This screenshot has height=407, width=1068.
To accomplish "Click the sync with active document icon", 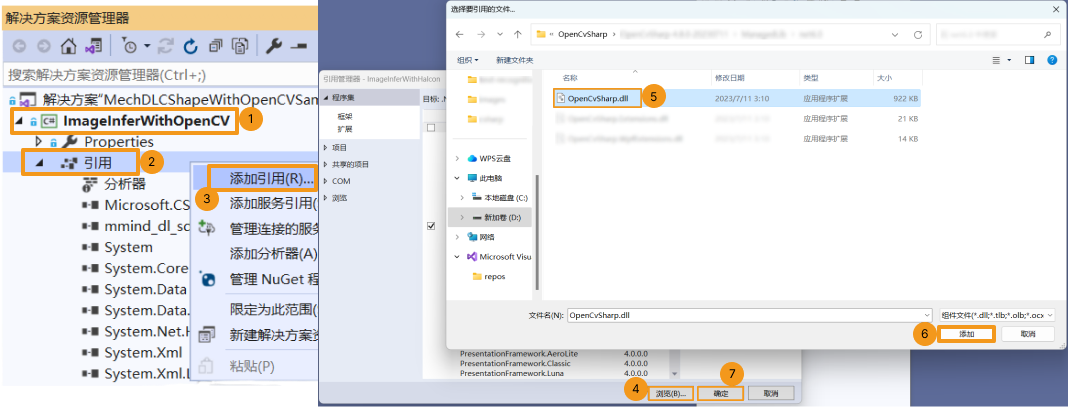I will 166,46.
